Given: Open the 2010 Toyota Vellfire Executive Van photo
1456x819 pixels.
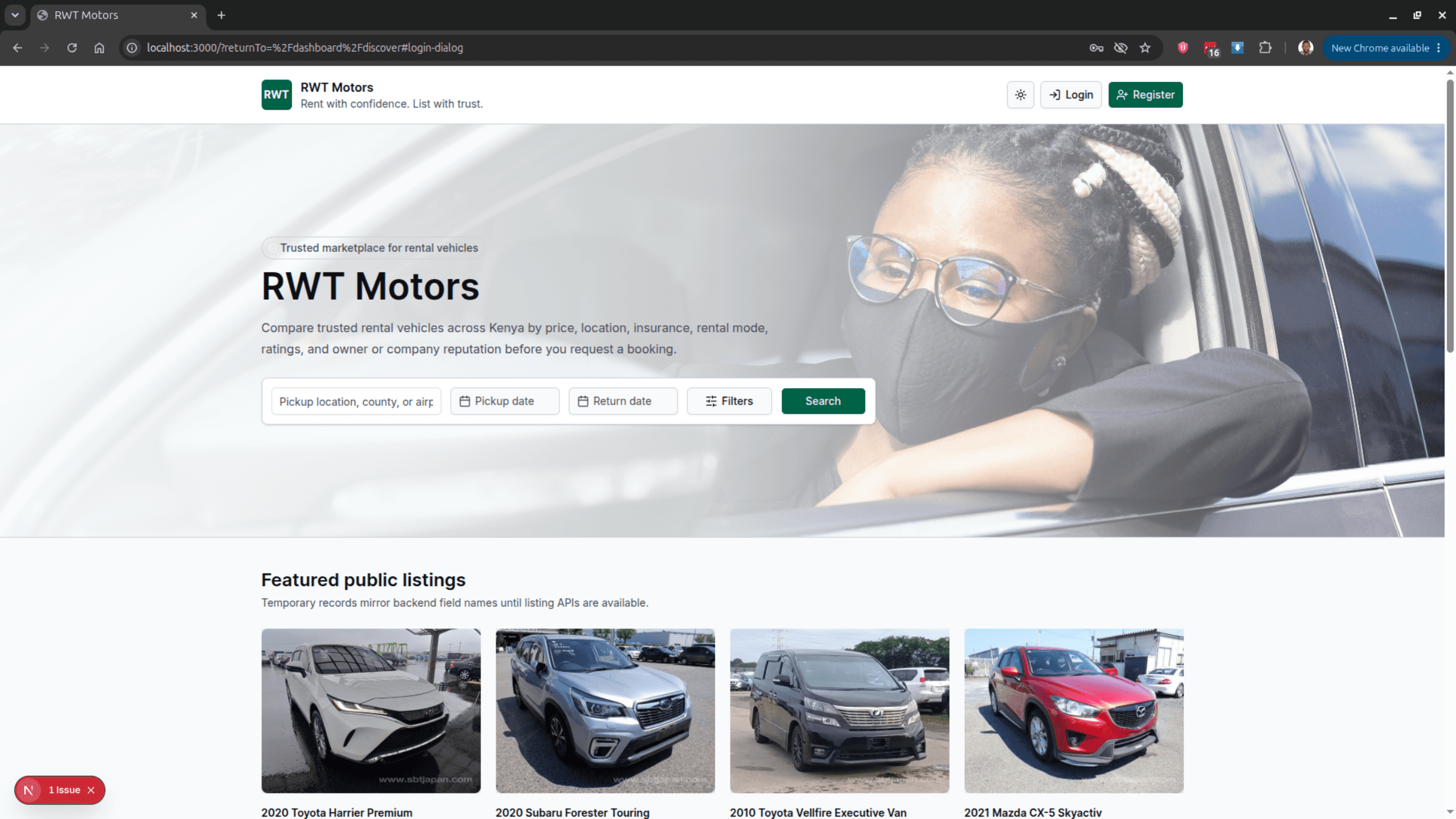Looking at the screenshot, I should [x=840, y=710].
